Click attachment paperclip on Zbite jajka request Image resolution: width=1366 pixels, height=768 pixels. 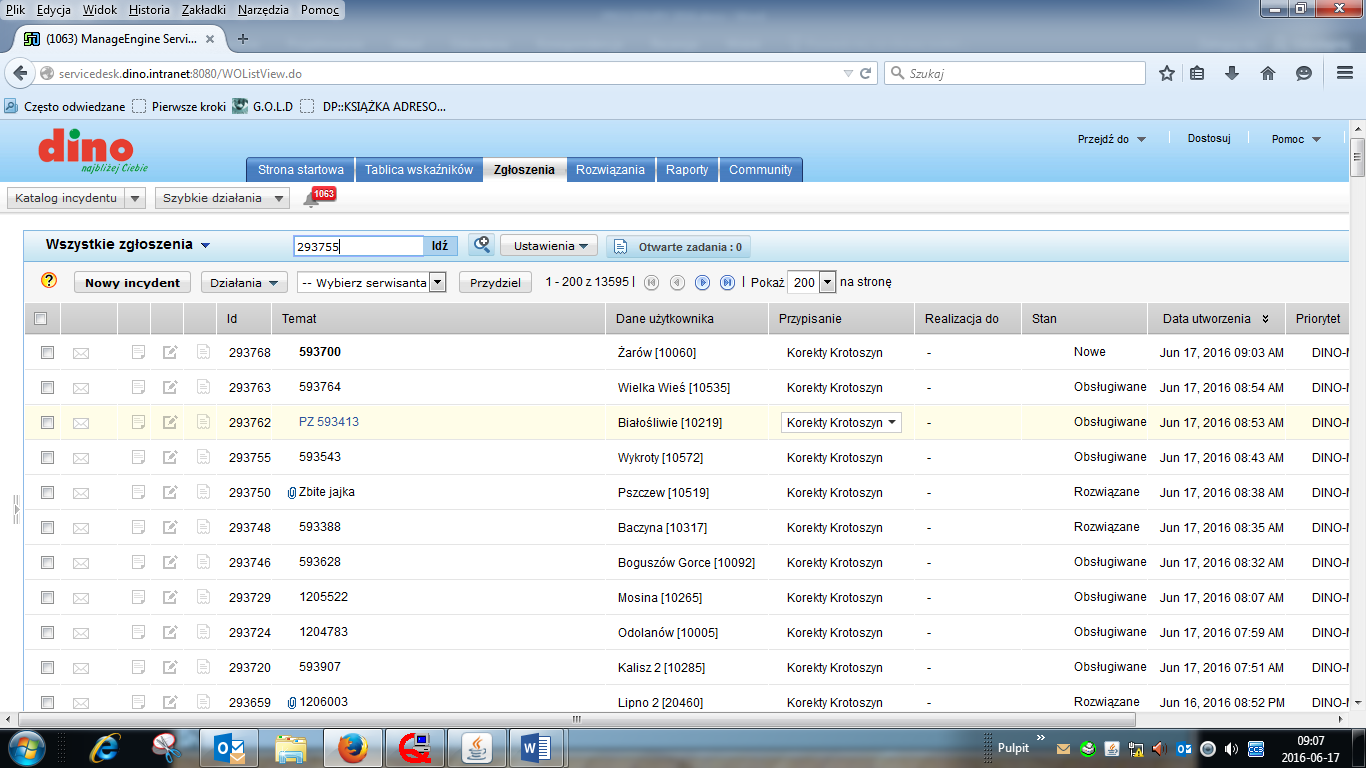tap(292, 493)
